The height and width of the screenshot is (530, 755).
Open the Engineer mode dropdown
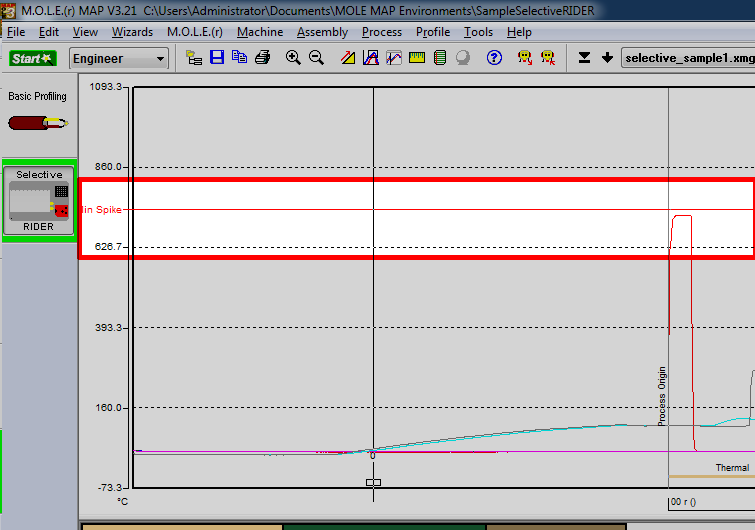(118, 59)
